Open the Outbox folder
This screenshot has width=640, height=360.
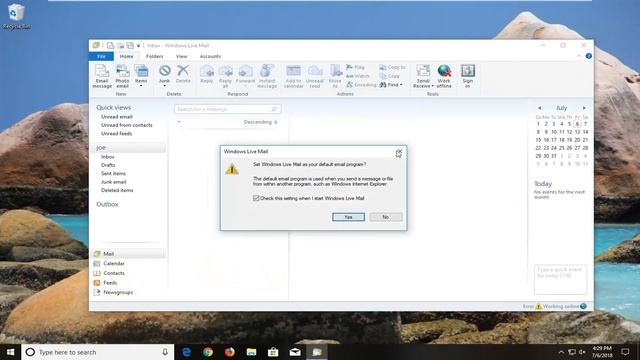pos(107,204)
